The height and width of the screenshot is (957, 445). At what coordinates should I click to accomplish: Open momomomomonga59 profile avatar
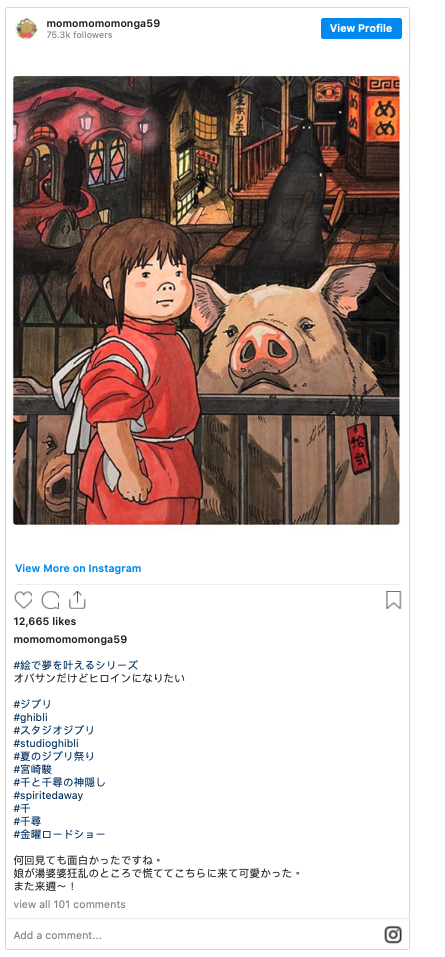coord(26,28)
